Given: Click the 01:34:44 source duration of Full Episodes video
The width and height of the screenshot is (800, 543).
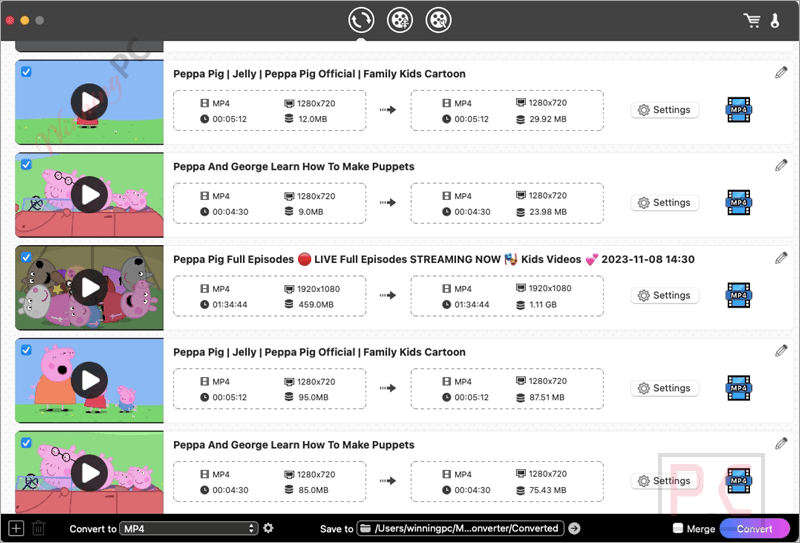Looking at the screenshot, I should click(230, 305).
